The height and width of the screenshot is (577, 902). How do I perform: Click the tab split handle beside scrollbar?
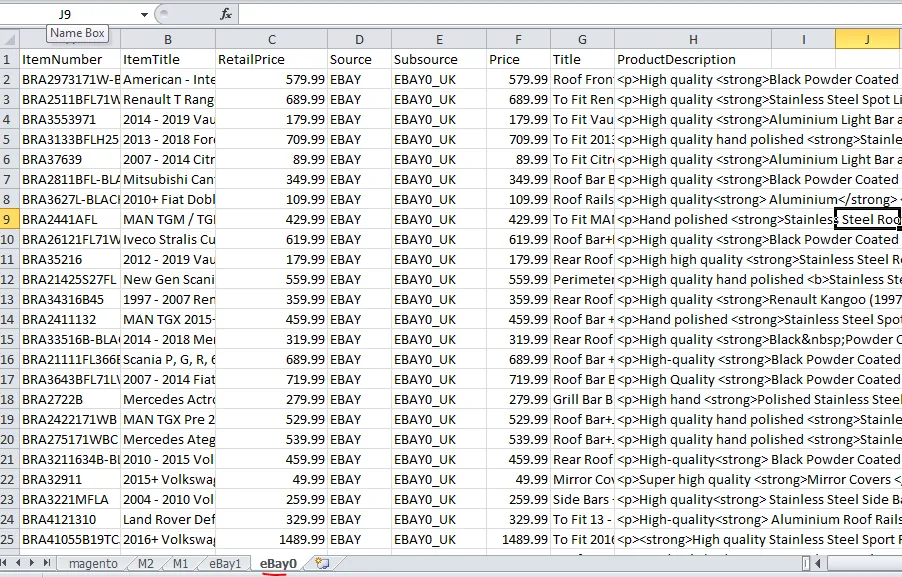[x=806, y=563]
